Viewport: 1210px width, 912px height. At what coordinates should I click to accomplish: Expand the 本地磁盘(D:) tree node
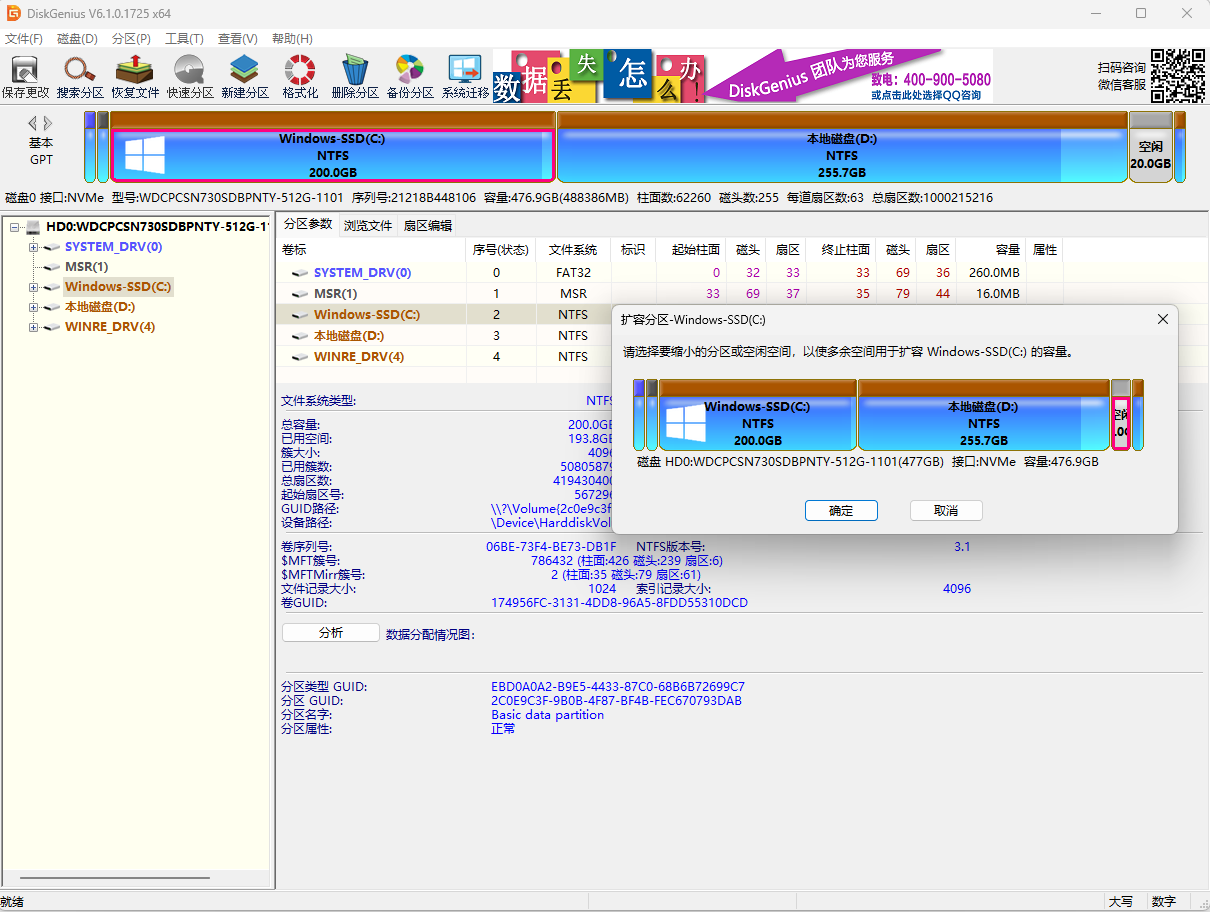(x=33, y=307)
